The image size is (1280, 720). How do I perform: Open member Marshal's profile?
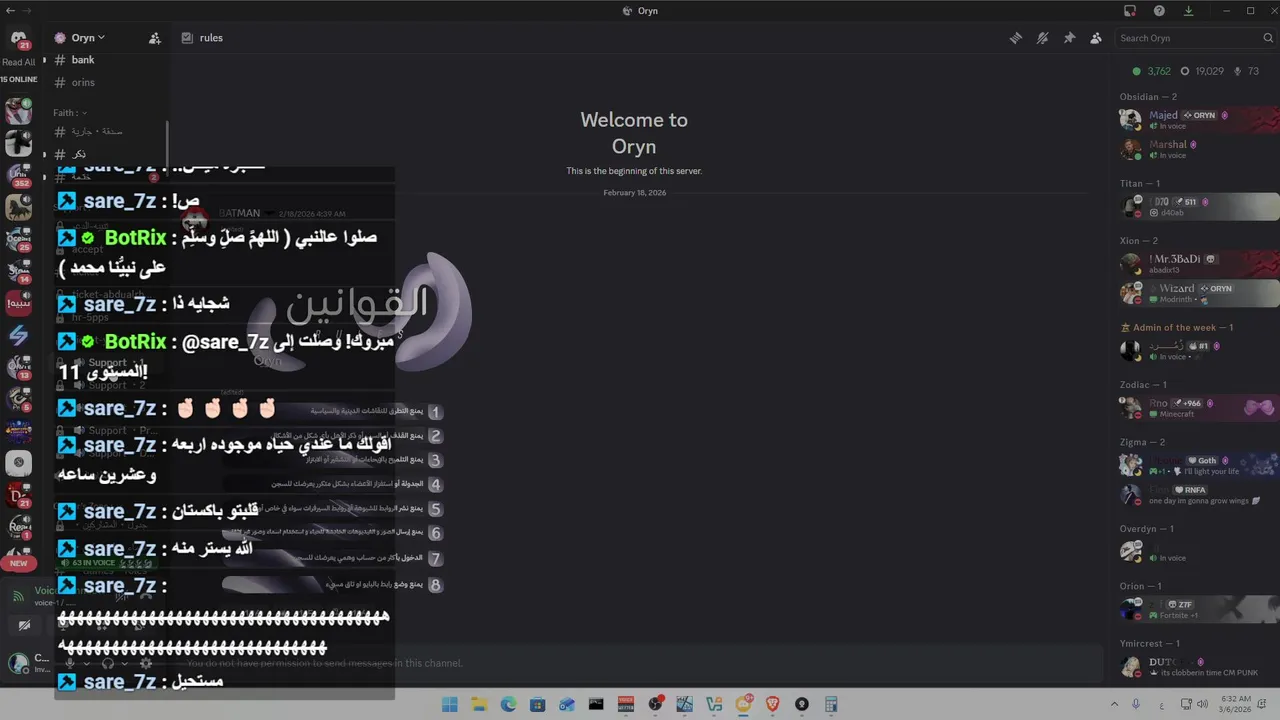[x=1198, y=149]
